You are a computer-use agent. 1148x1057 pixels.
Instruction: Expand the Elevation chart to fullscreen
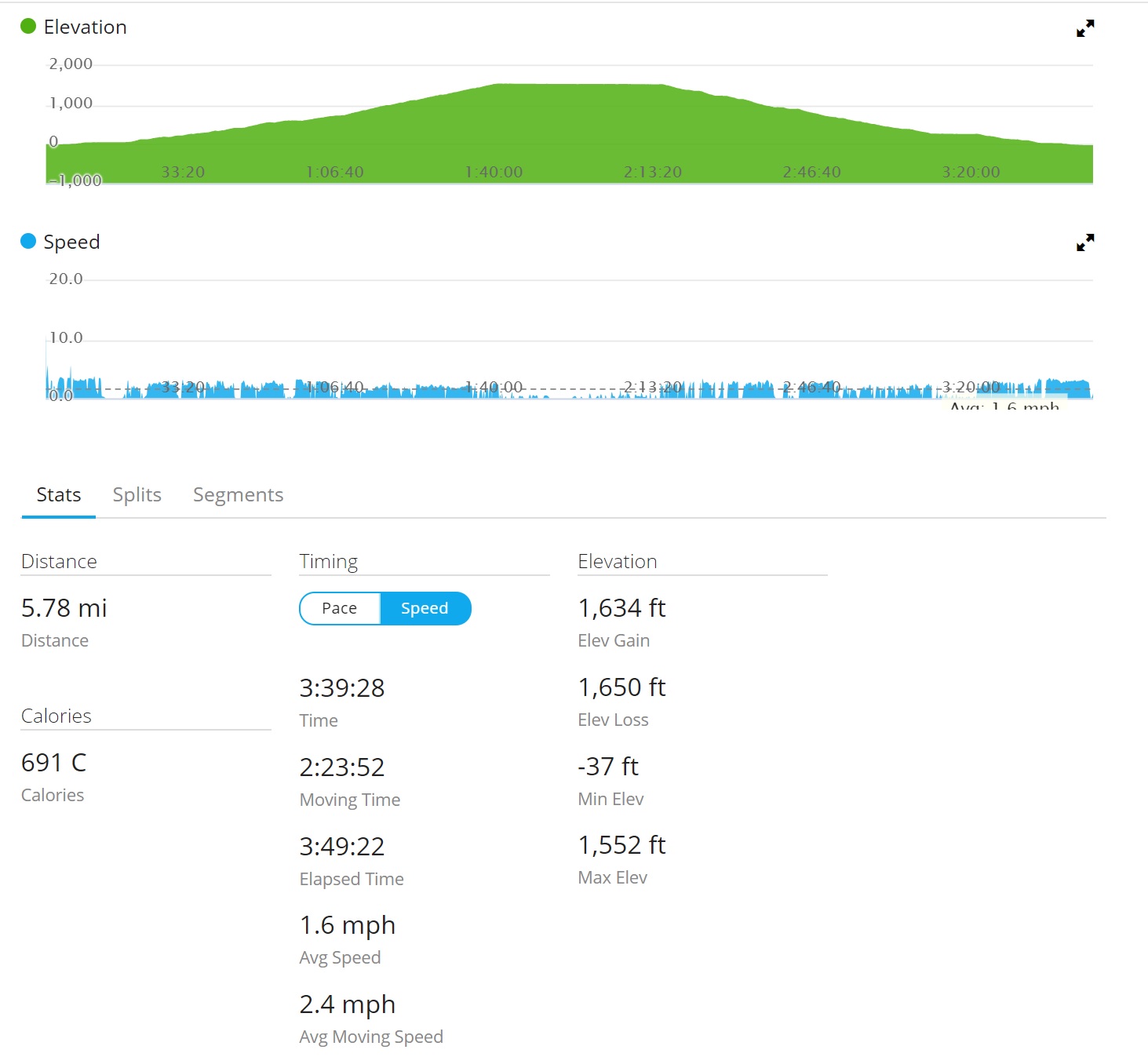[x=1084, y=29]
